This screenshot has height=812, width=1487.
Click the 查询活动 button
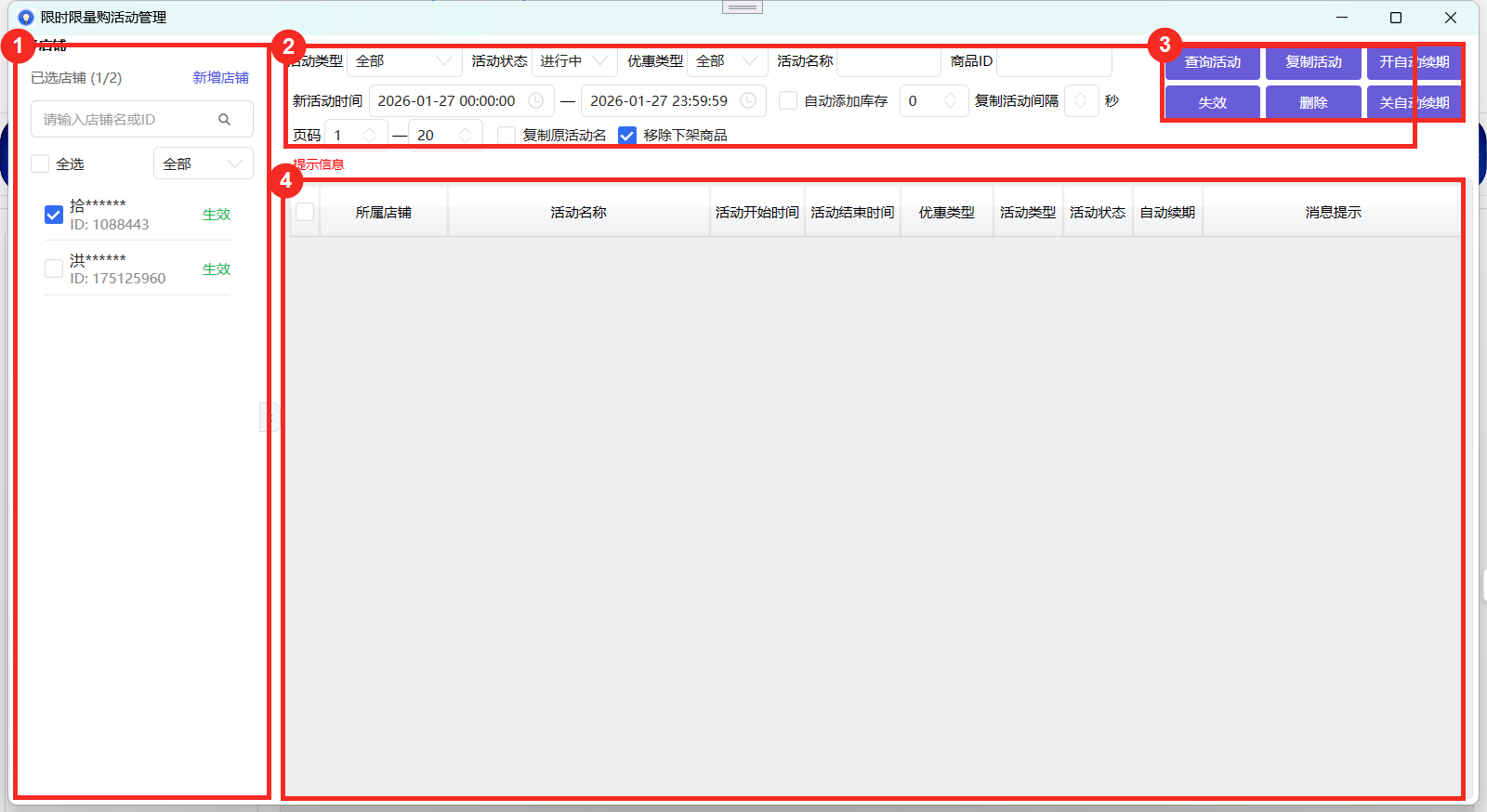coord(1213,62)
